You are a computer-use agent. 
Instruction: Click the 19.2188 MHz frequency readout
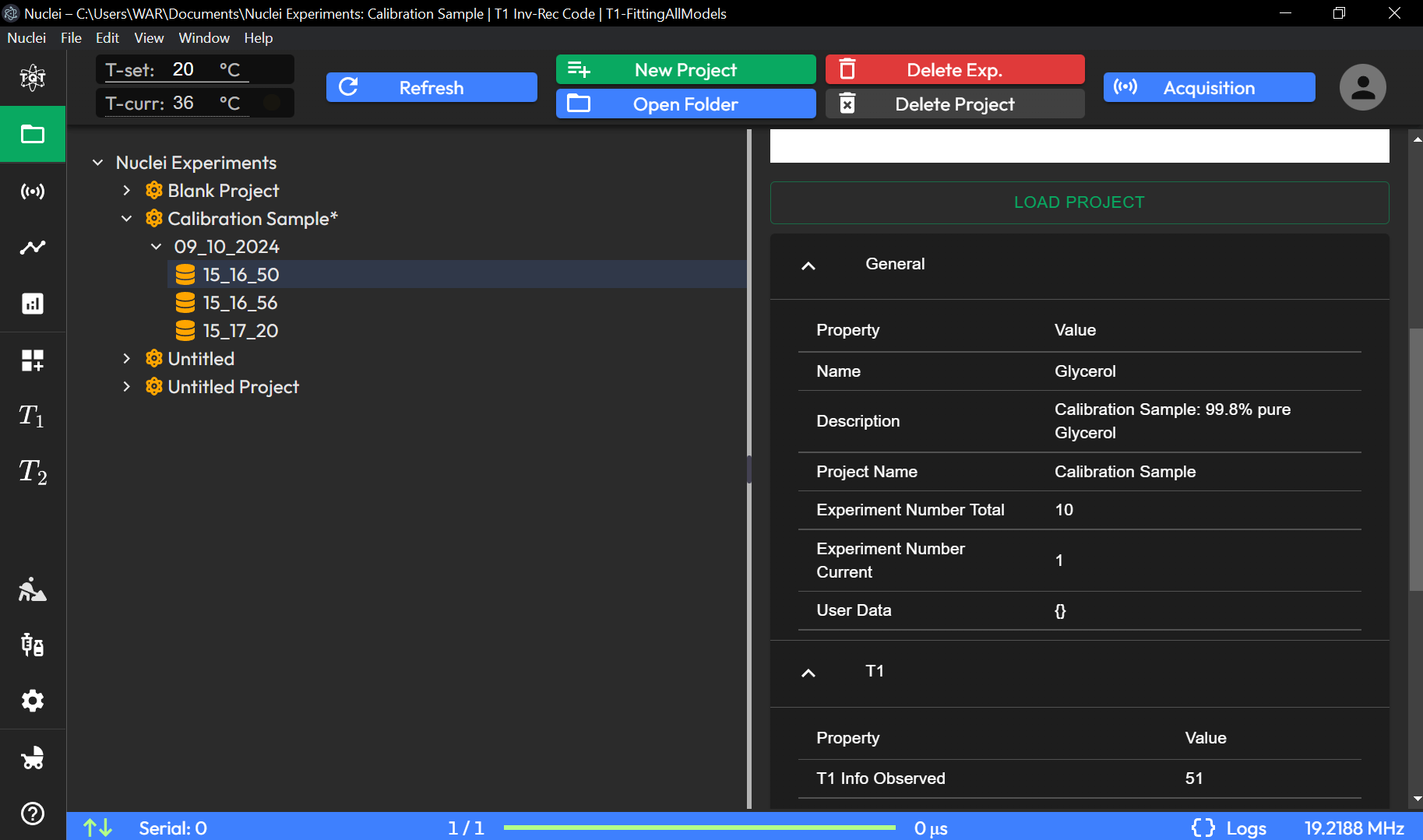pos(1354,828)
